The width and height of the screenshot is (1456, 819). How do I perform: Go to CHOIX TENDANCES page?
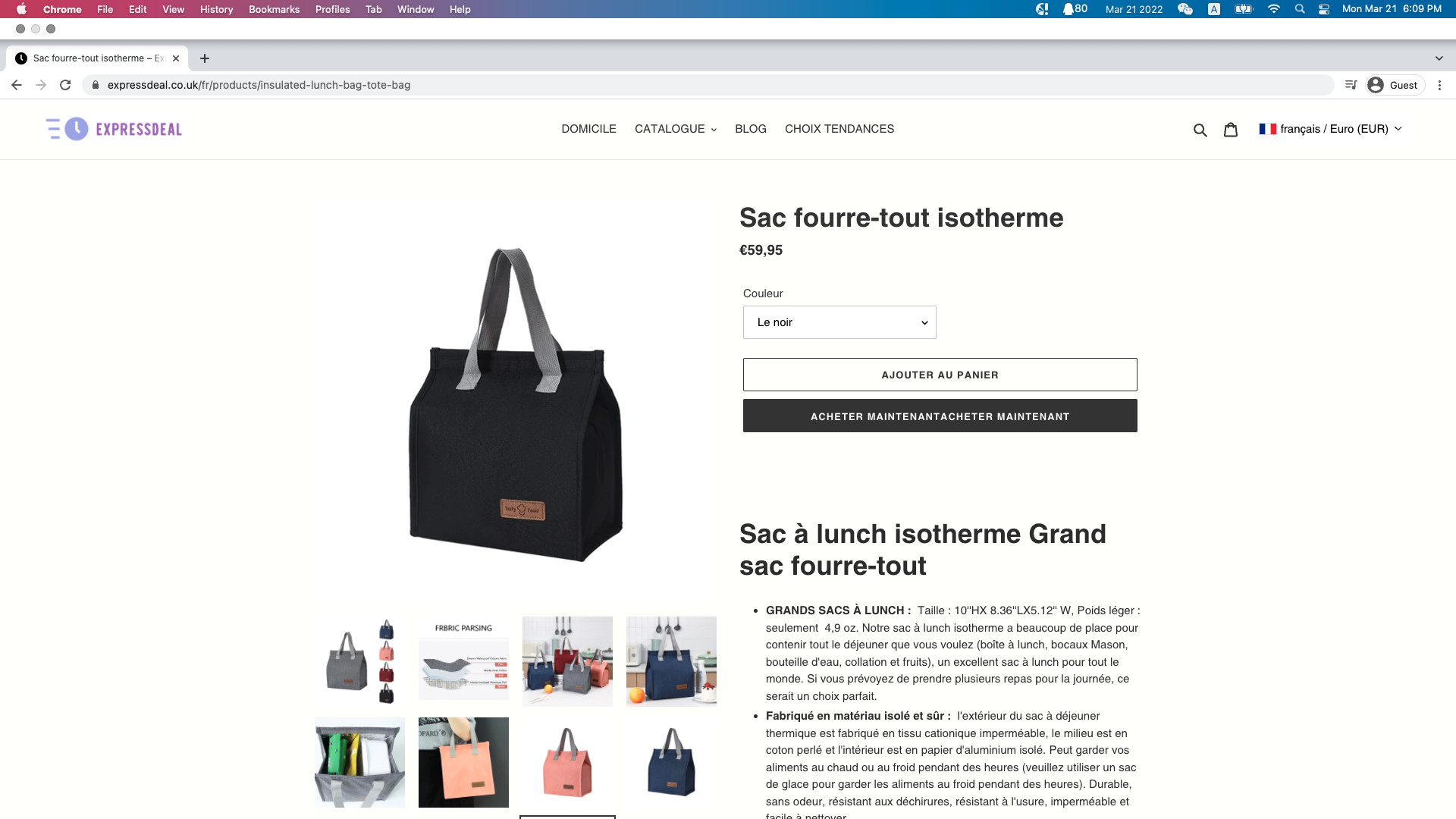[x=839, y=129]
